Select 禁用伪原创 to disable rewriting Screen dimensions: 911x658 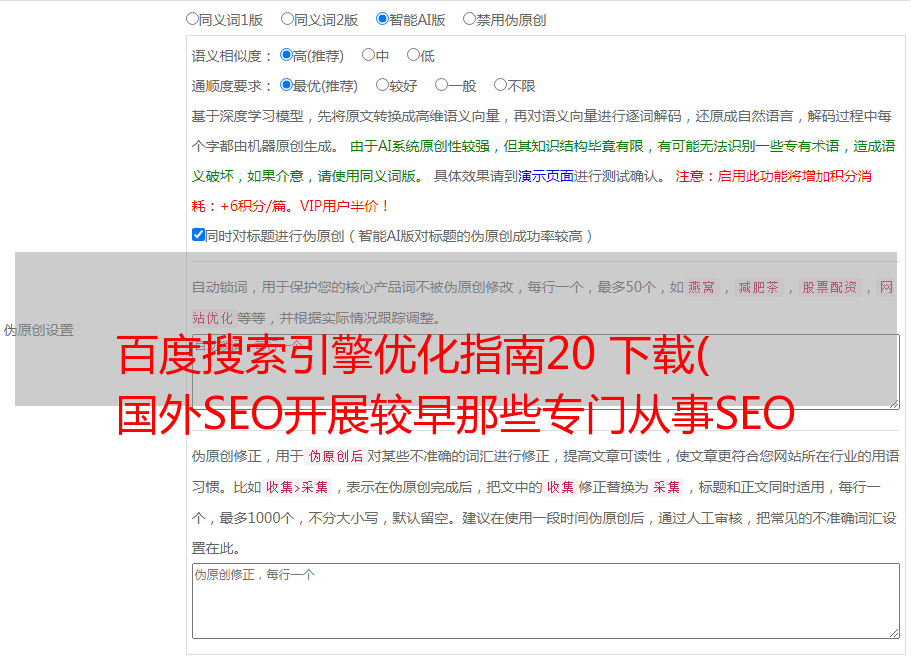coord(469,19)
